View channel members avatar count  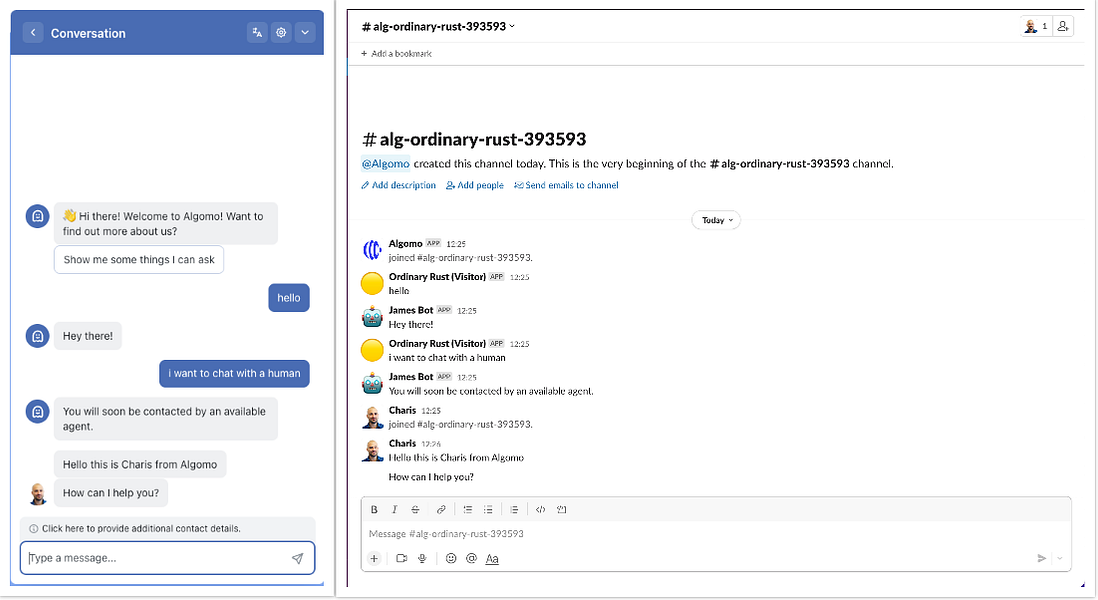tap(1036, 27)
